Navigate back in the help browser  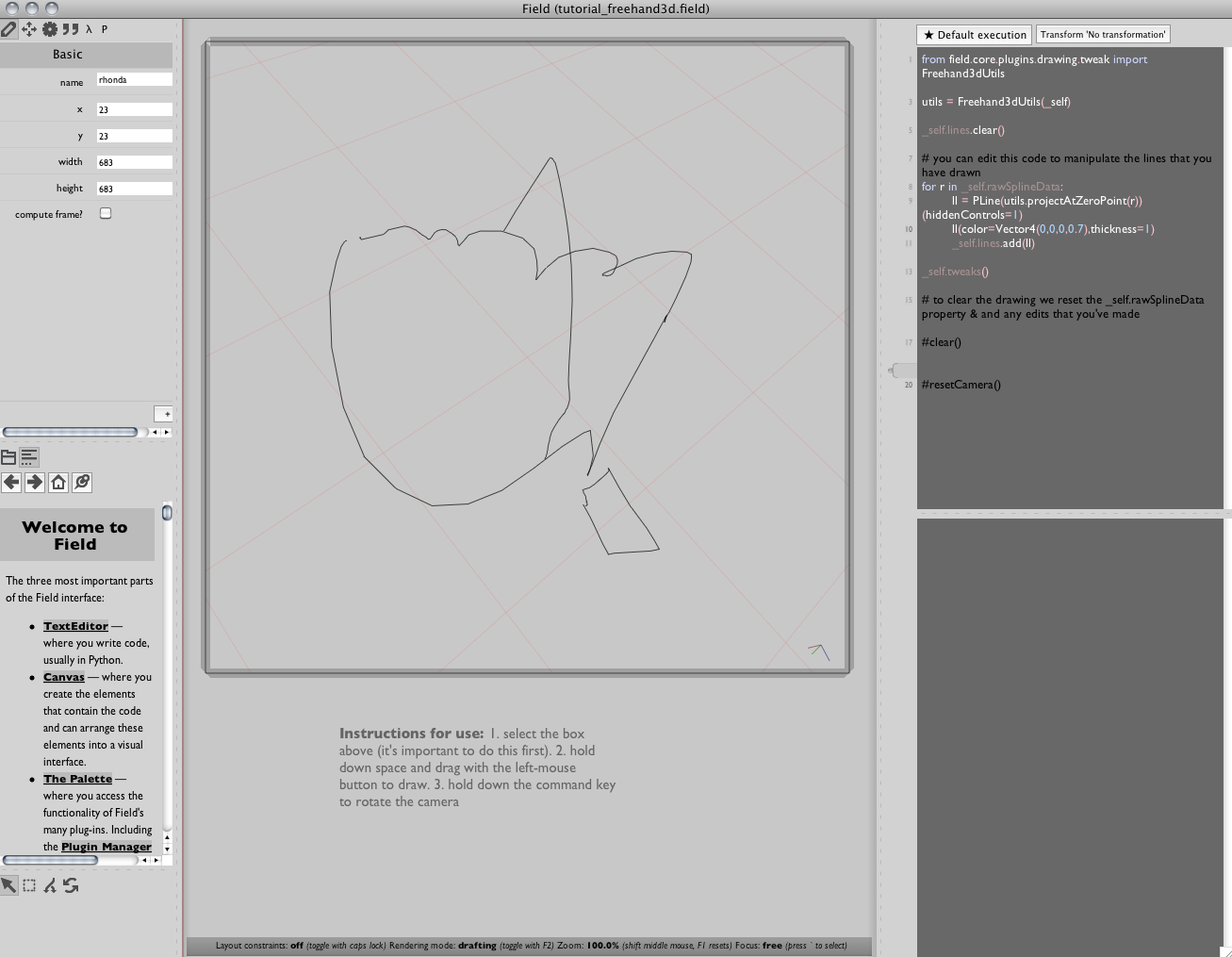point(11,483)
